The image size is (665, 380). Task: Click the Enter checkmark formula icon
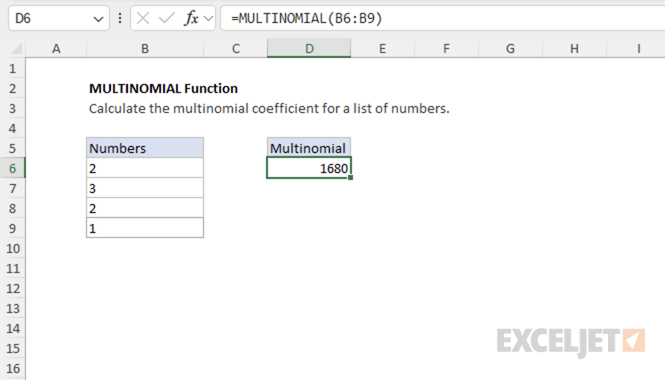[166, 18]
